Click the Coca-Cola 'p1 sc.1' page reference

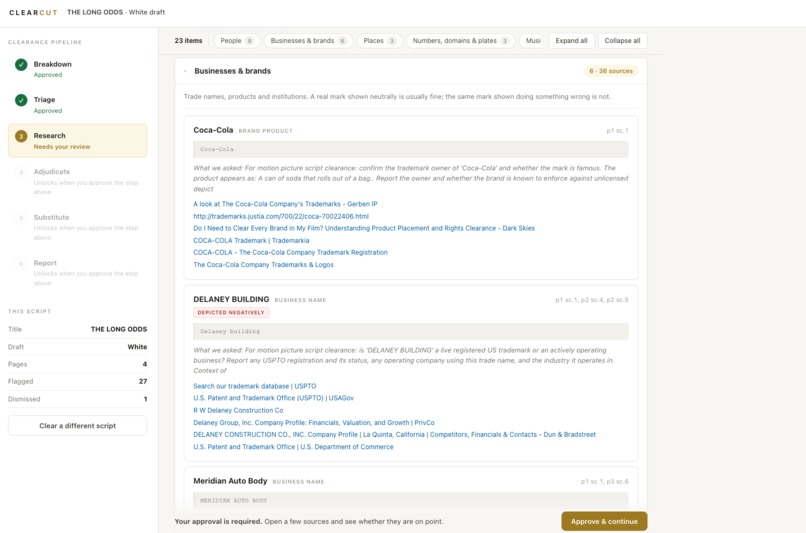[617, 131]
